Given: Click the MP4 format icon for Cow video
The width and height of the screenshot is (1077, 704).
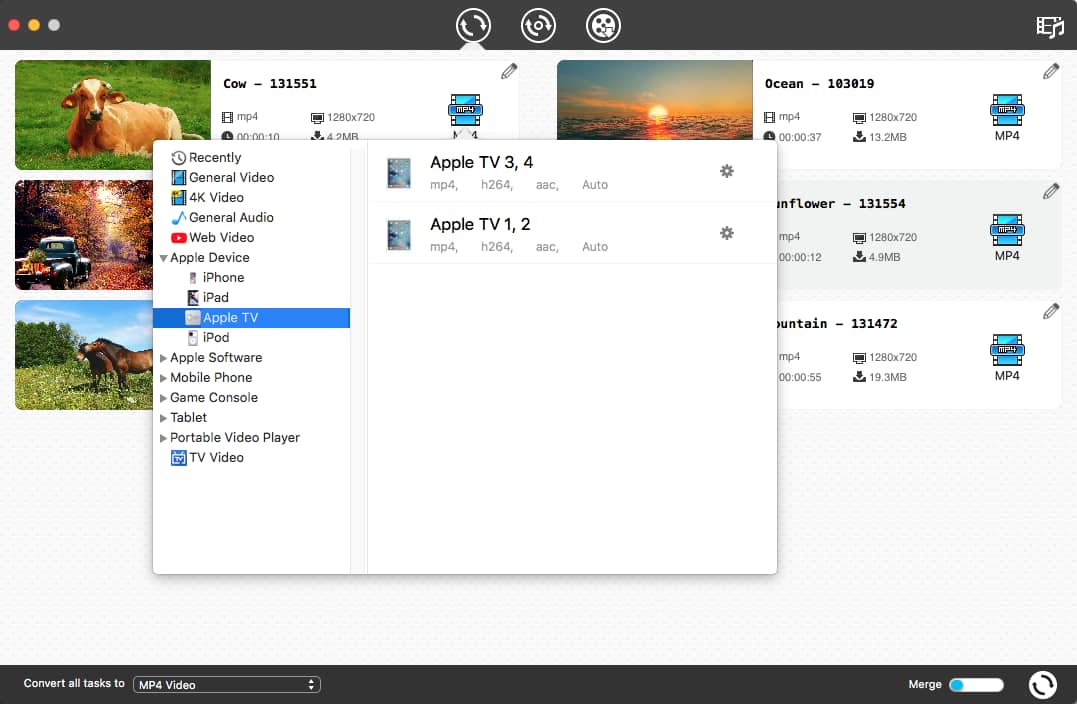Looking at the screenshot, I should [465, 111].
